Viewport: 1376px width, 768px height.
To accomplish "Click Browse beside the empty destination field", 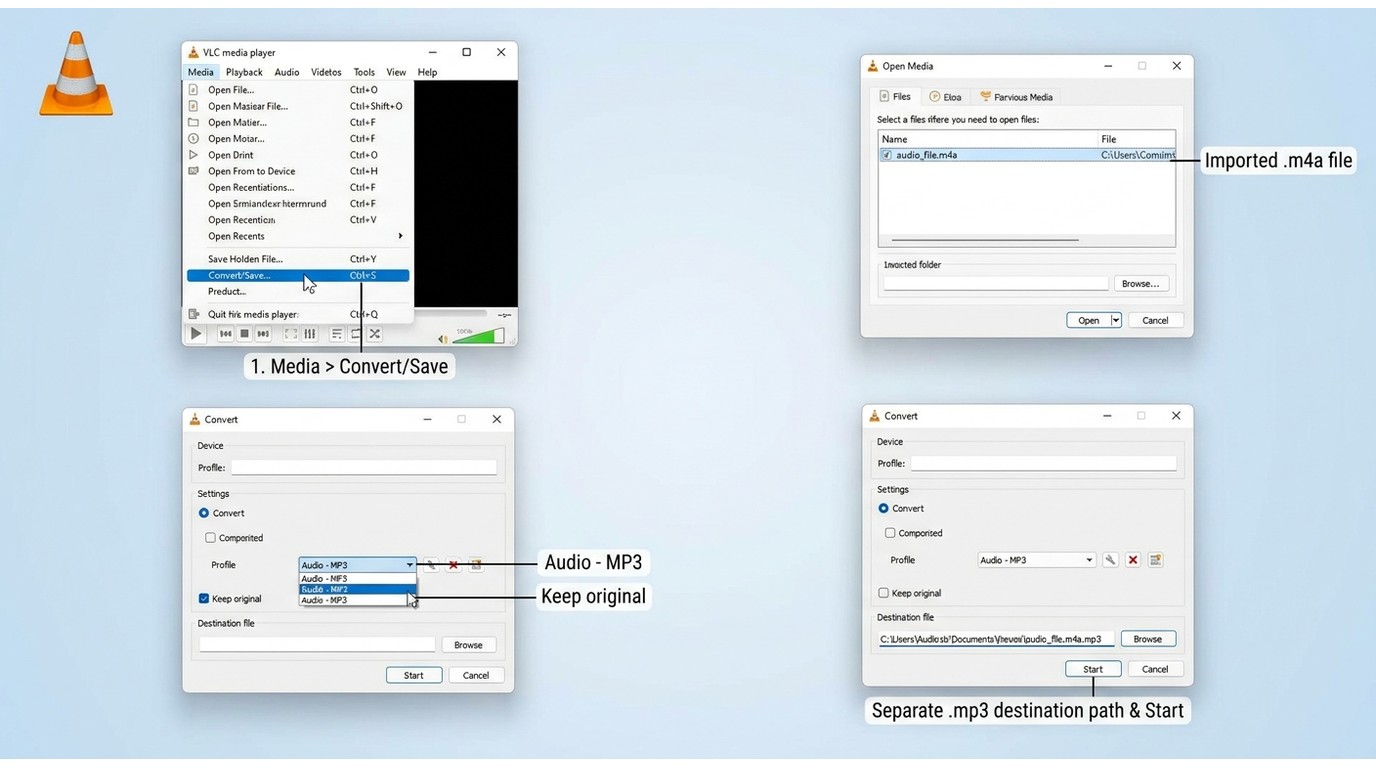I will click(468, 645).
